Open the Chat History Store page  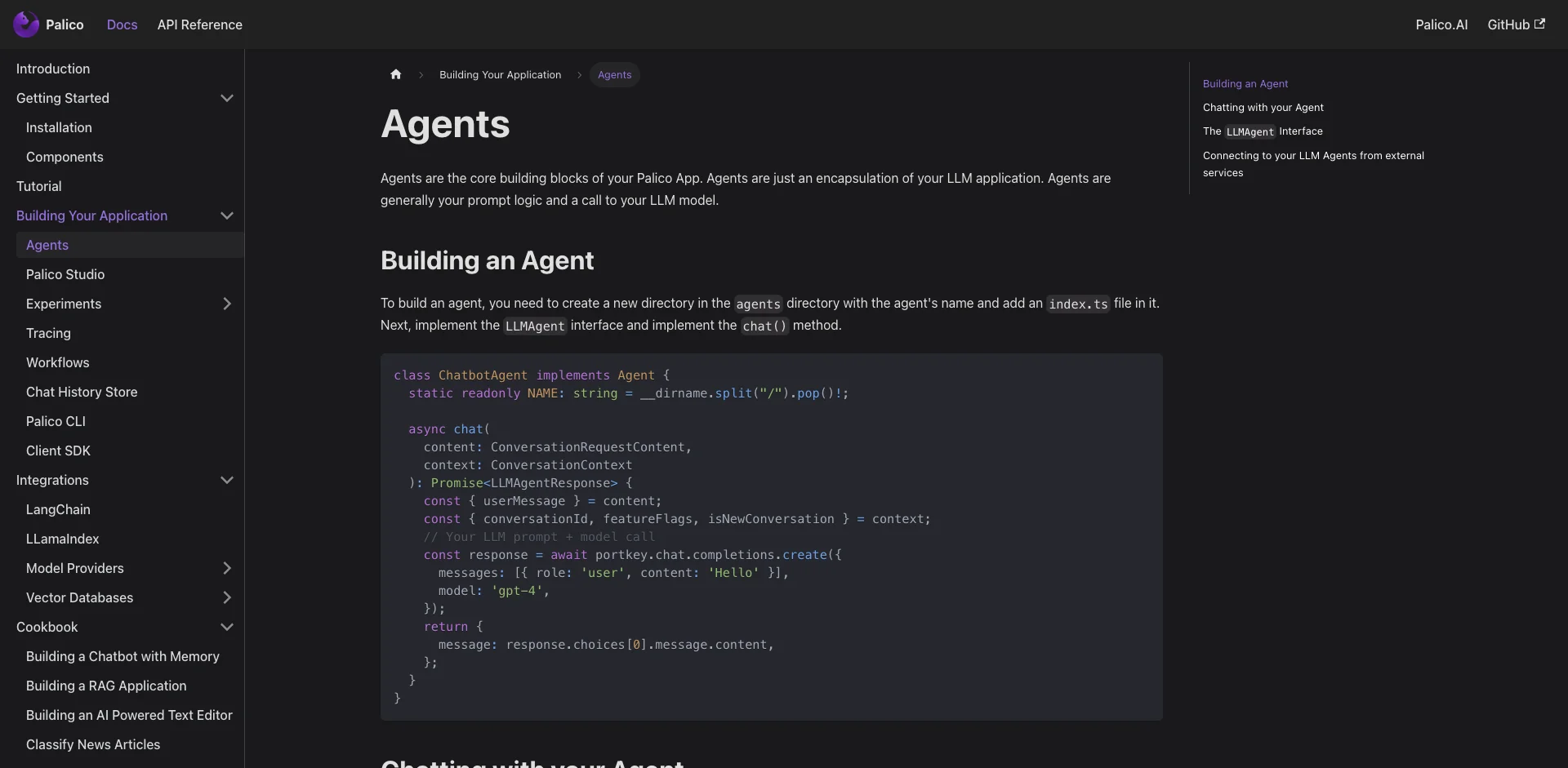[82, 392]
